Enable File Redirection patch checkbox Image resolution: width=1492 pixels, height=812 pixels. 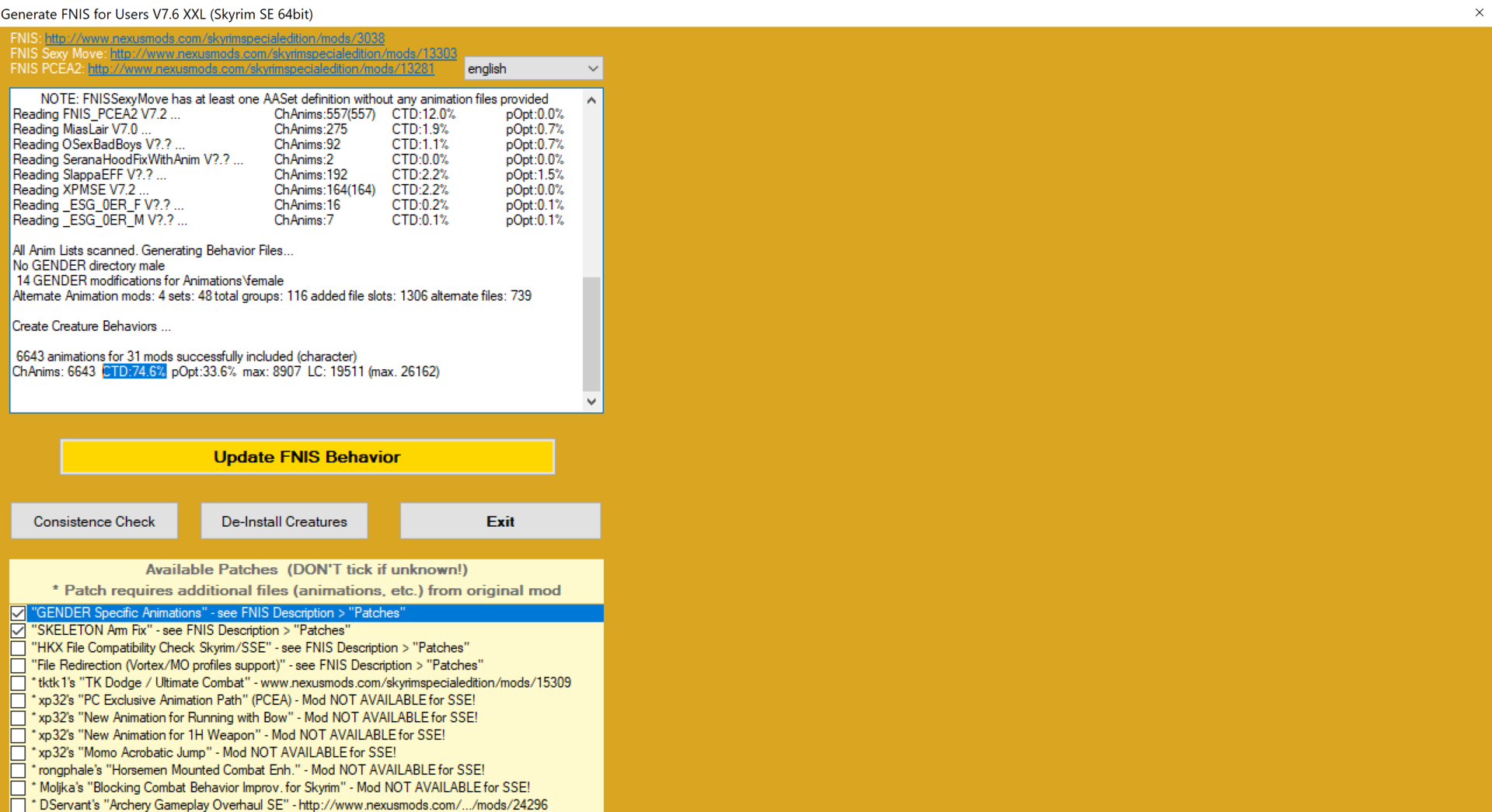(x=18, y=665)
